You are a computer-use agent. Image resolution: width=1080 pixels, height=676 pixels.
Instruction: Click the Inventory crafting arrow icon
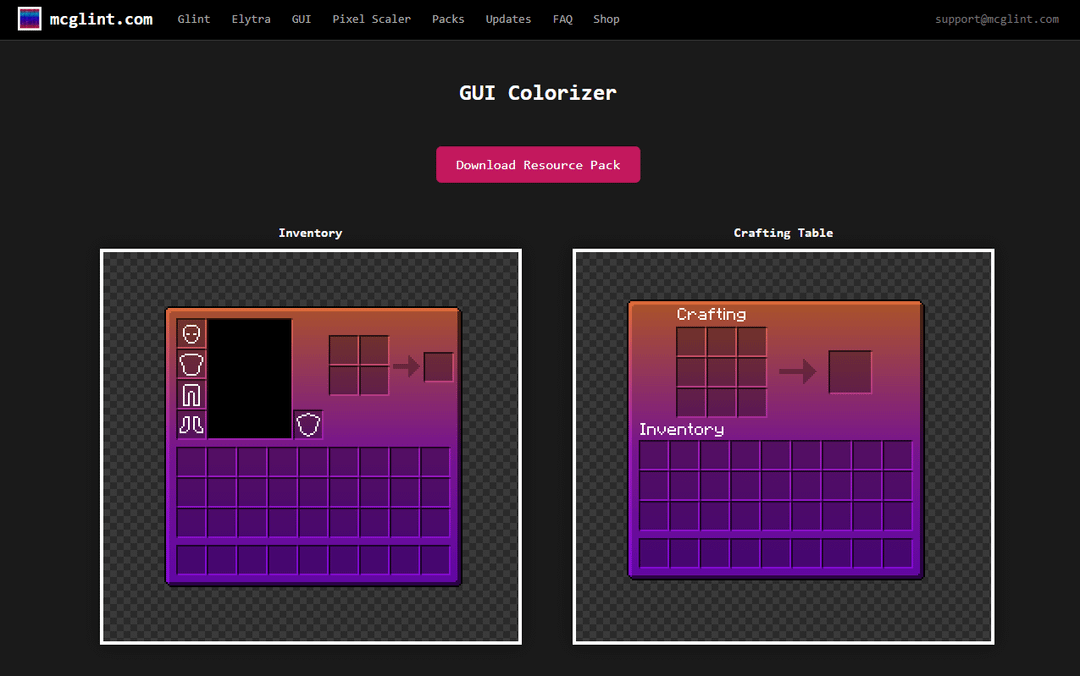coord(406,367)
